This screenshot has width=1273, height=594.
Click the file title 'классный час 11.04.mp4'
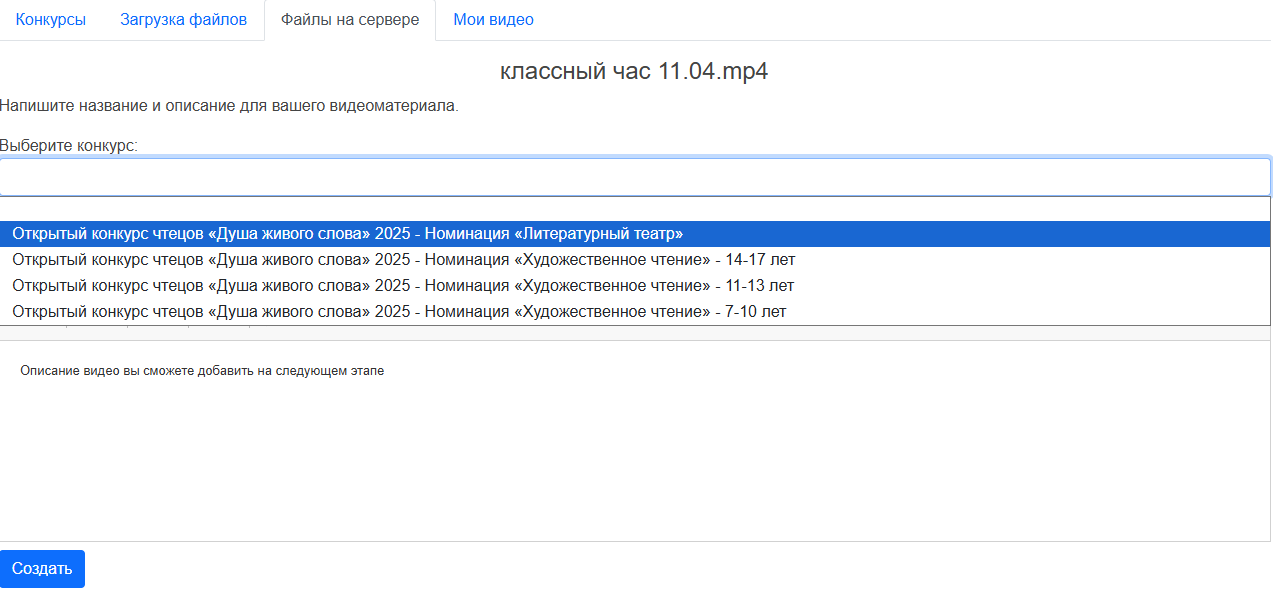click(634, 72)
